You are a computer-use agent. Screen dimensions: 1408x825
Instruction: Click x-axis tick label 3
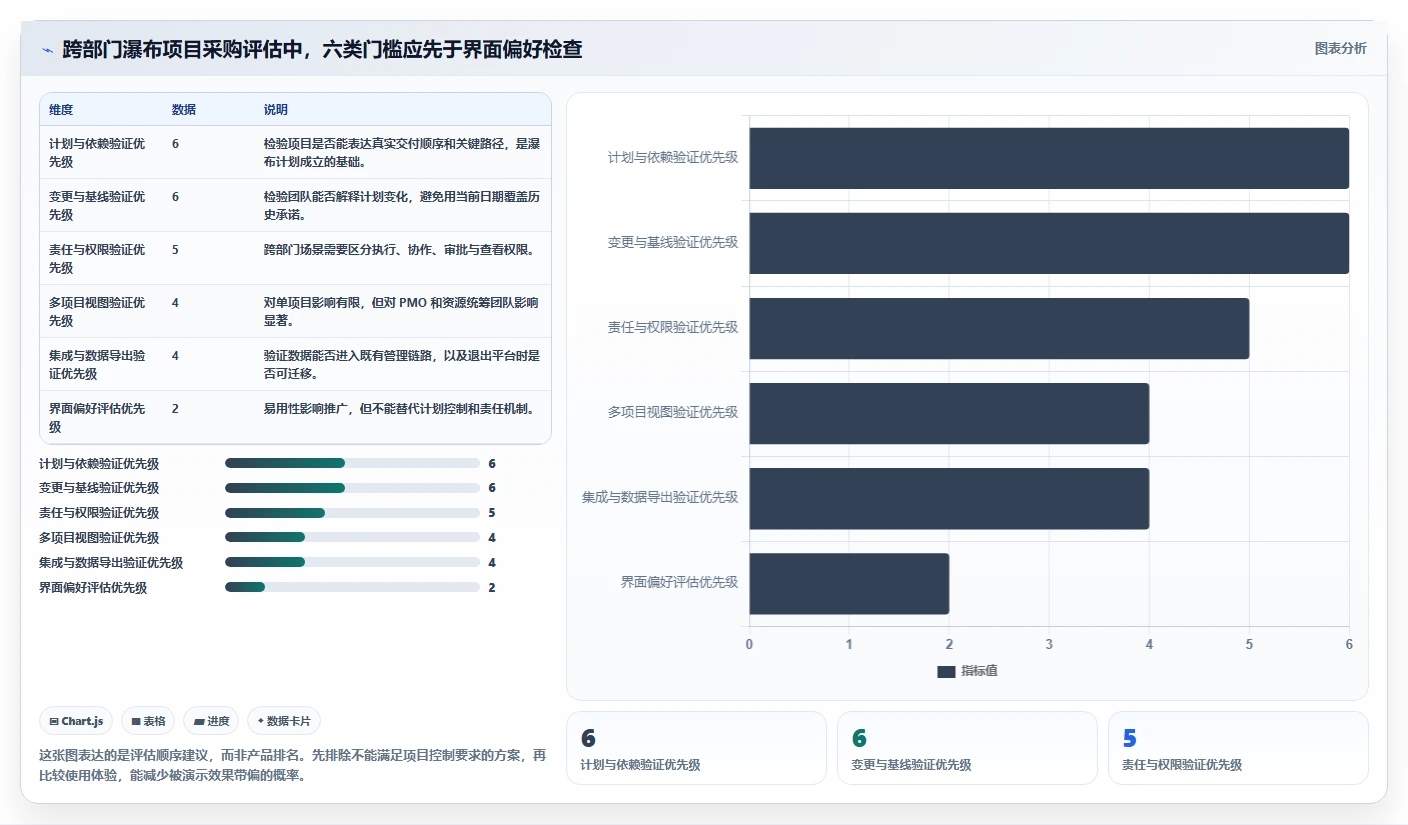point(1049,644)
